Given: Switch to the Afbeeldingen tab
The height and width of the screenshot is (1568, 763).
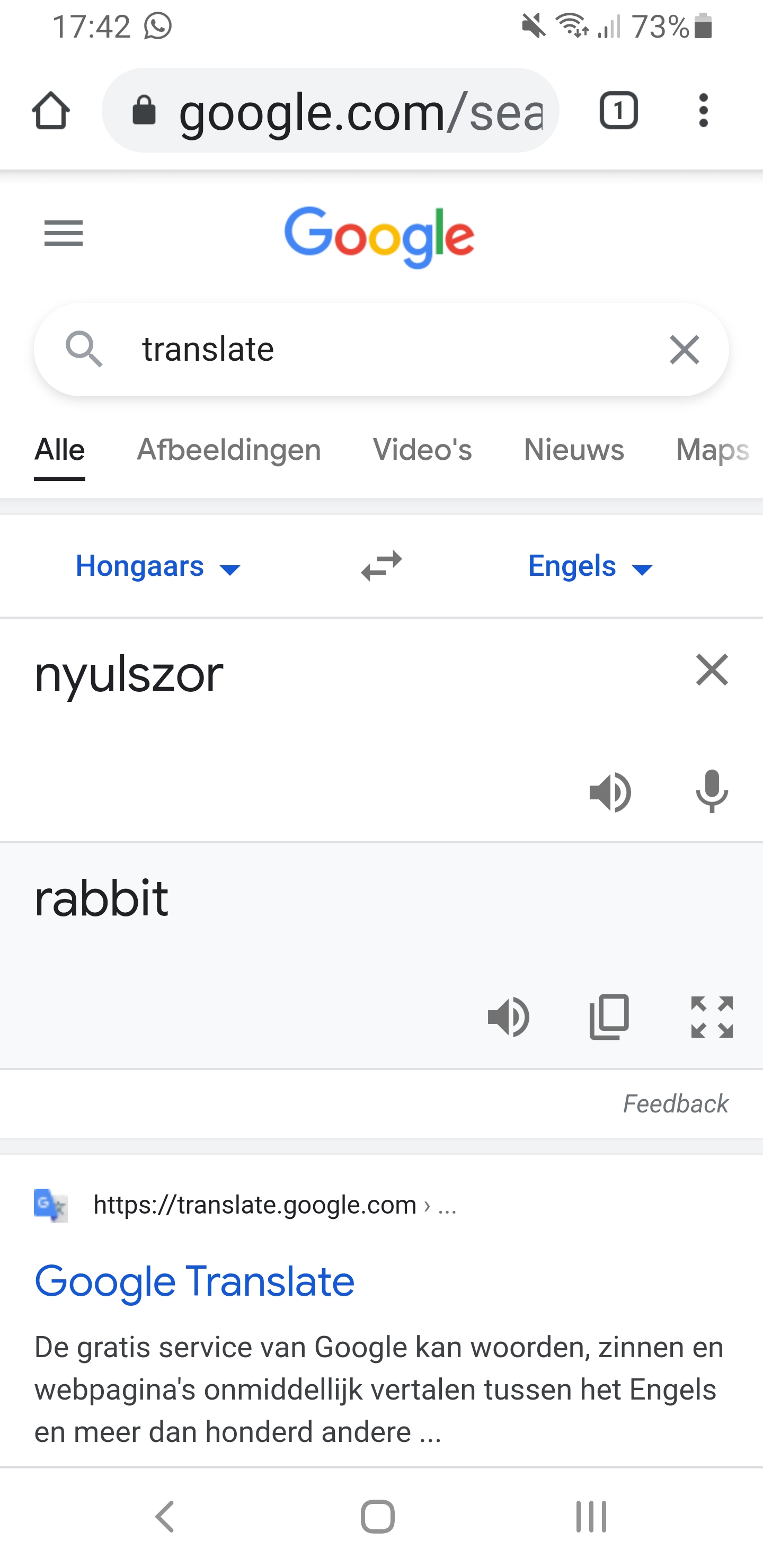Looking at the screenshot, I should pyautogui.click(x=228, y=450).
